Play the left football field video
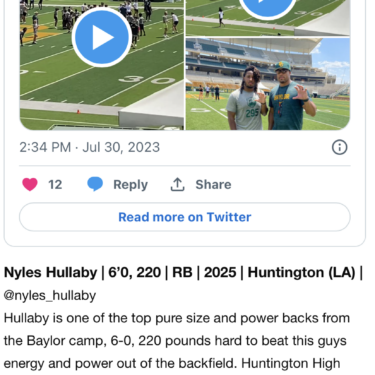The width and height of the screenshot is (375, 375). click(102, 37)
